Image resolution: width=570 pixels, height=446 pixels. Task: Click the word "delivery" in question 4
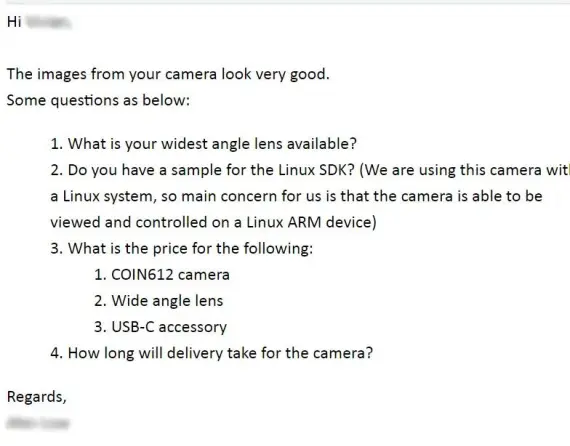click(x=194, y=353)
